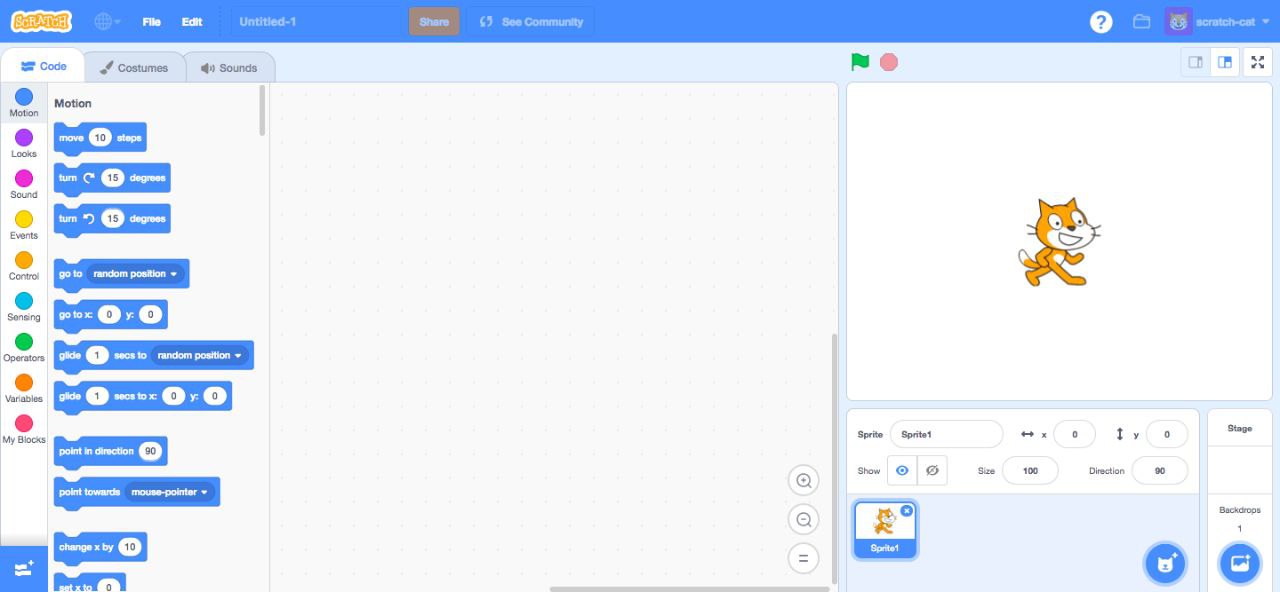Click the change x by 10 value
Viewport: 1280px width, 592px height.
[x=130, y=547]
